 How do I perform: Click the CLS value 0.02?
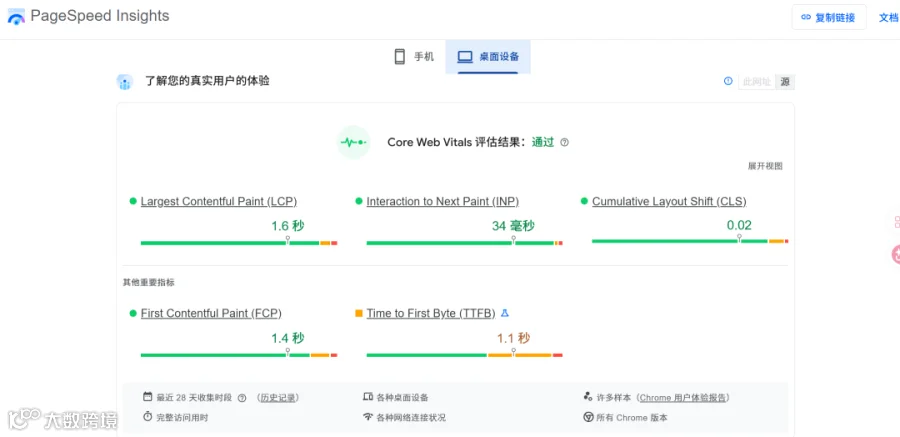pos(739,225)
